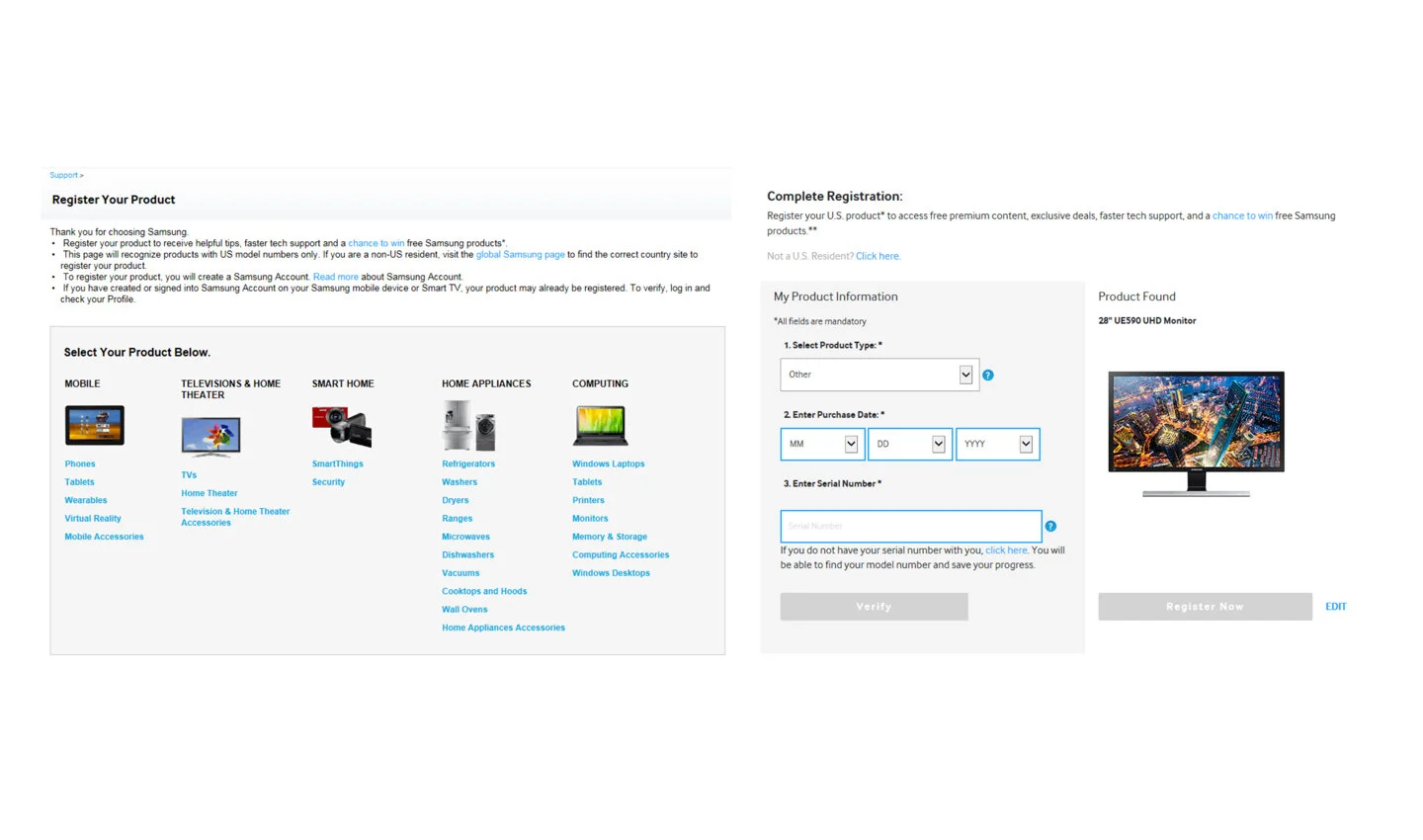Open the Tablets link under Mobile
Image resolution: width=1423 pixels, height=840 pixels.
point(80,482)
